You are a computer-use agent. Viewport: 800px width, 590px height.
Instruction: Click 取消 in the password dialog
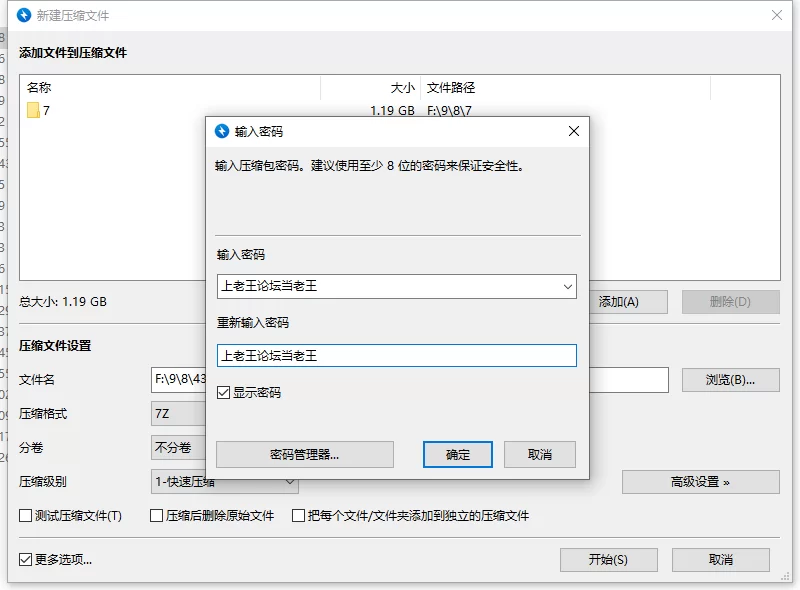(540, 454)
